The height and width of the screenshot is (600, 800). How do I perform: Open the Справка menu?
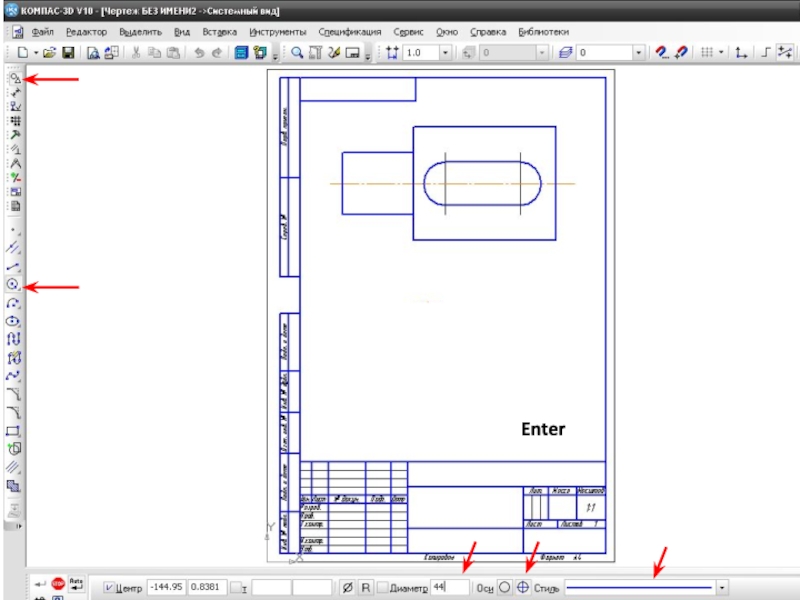(488, 32)
